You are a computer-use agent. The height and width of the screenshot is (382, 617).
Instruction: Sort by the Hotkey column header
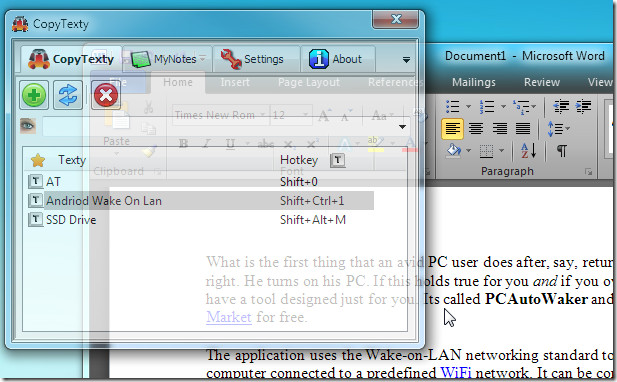point(299,160)
